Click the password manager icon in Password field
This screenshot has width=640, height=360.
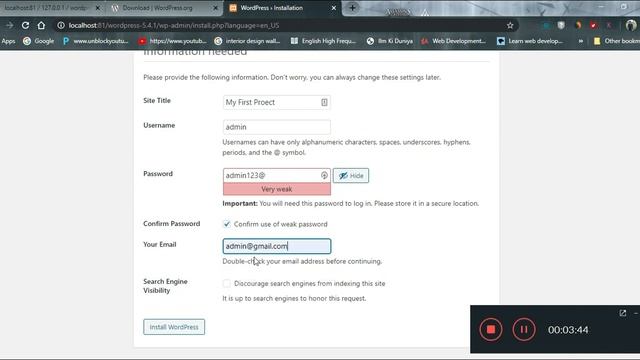click(x=324, y=175)
